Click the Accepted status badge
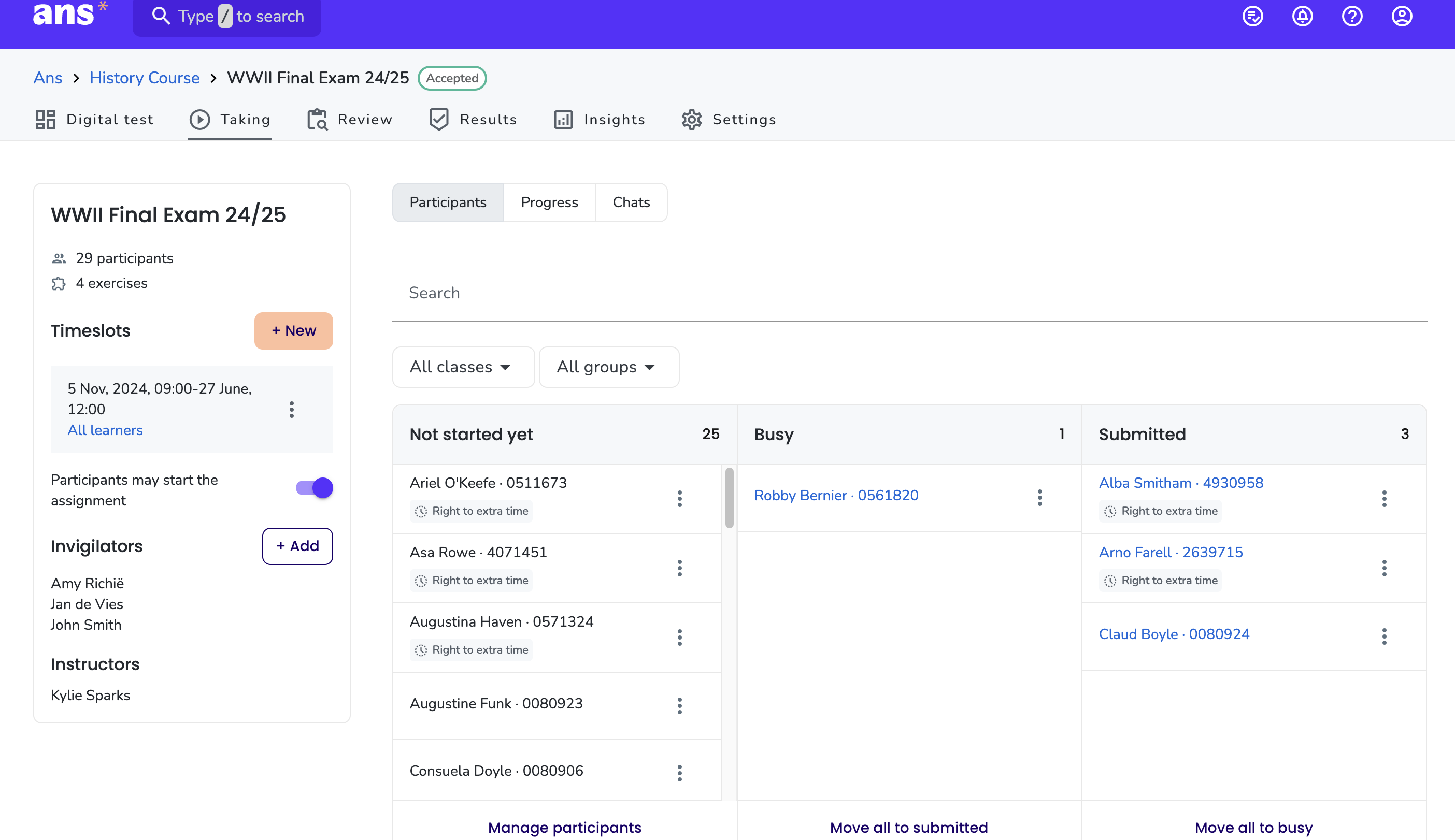Image resolution: width=1455 pixels, height=840 pixels. click(x=452, y=78)
